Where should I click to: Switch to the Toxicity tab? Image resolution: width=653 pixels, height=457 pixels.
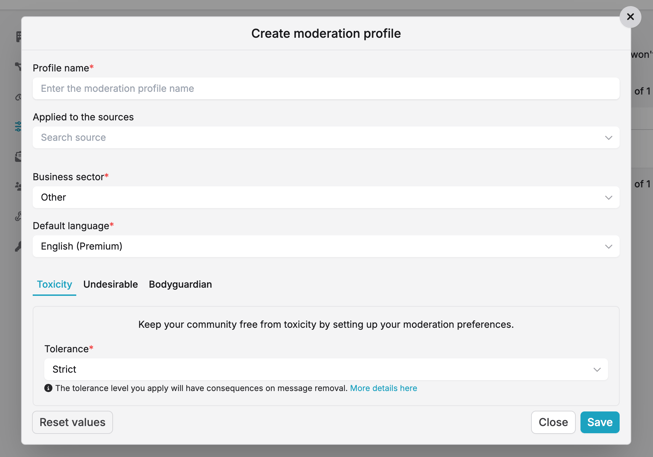(x=54, y=284)
